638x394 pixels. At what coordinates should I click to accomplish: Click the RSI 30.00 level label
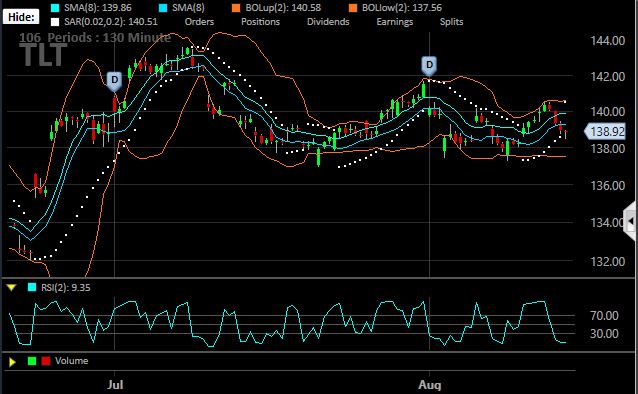[604, 334]
